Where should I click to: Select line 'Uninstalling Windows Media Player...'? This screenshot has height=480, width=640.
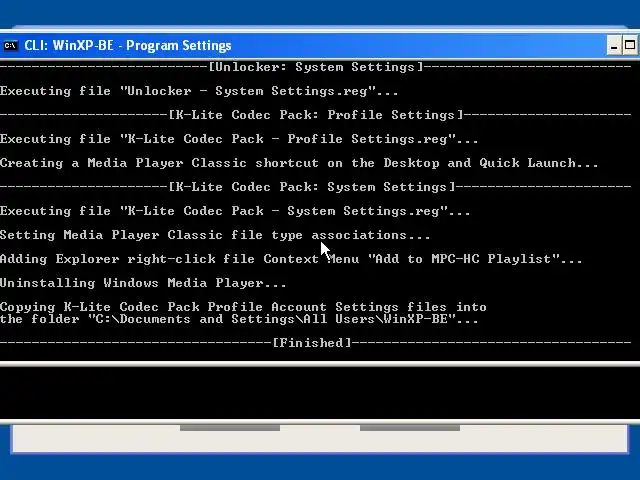[143, 283]
